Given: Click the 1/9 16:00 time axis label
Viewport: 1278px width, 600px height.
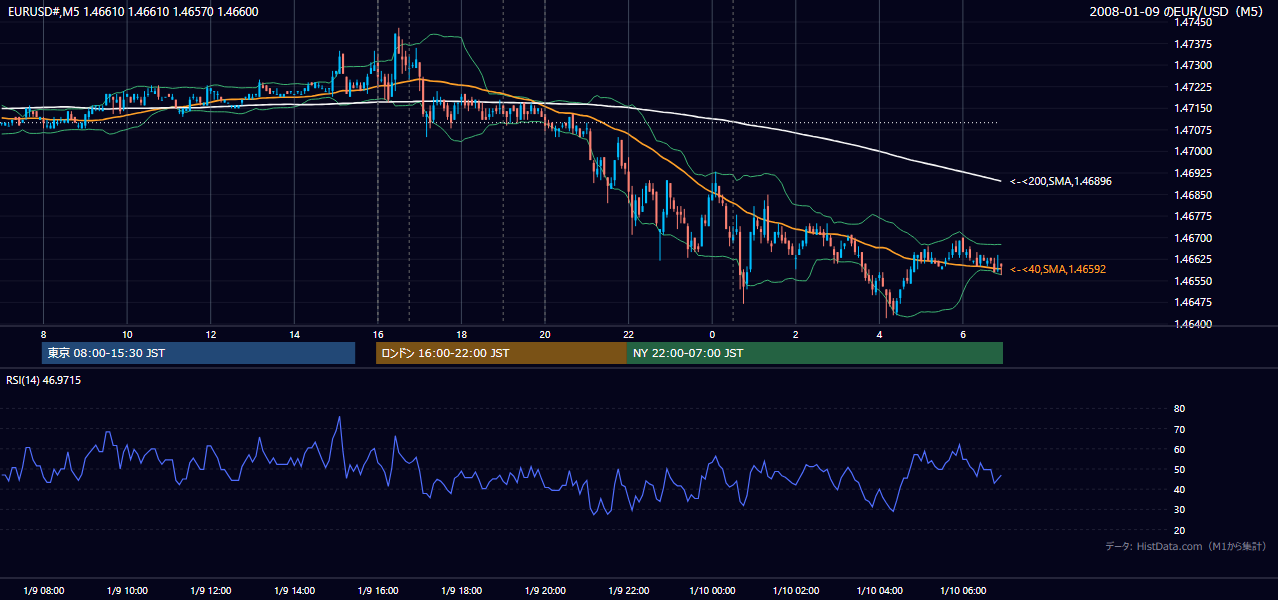Looking at the screenshot, I should coord(378,590).
